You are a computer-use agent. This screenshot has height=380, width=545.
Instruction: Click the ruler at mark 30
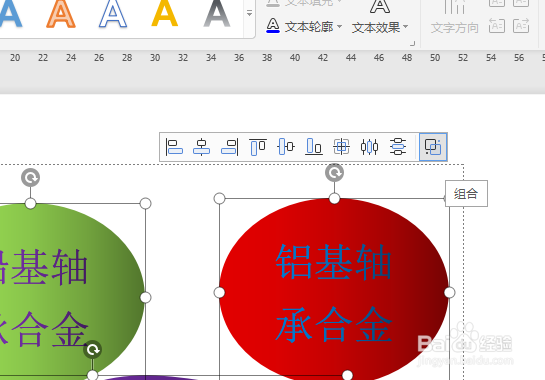[x=155, y=58]
